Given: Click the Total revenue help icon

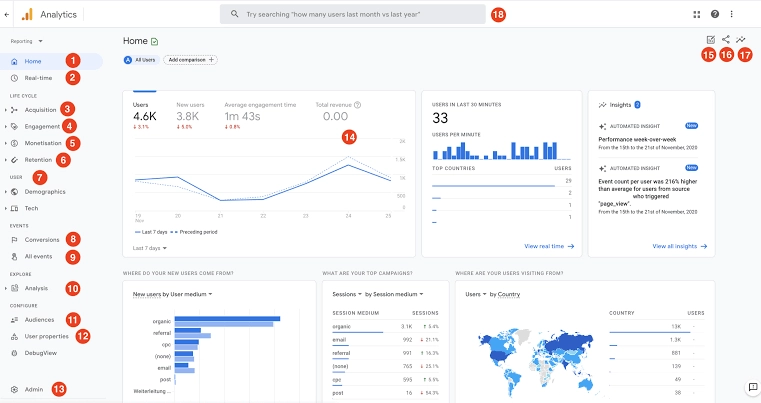Looking at the screenshot, I should click(x=358, y=105).
